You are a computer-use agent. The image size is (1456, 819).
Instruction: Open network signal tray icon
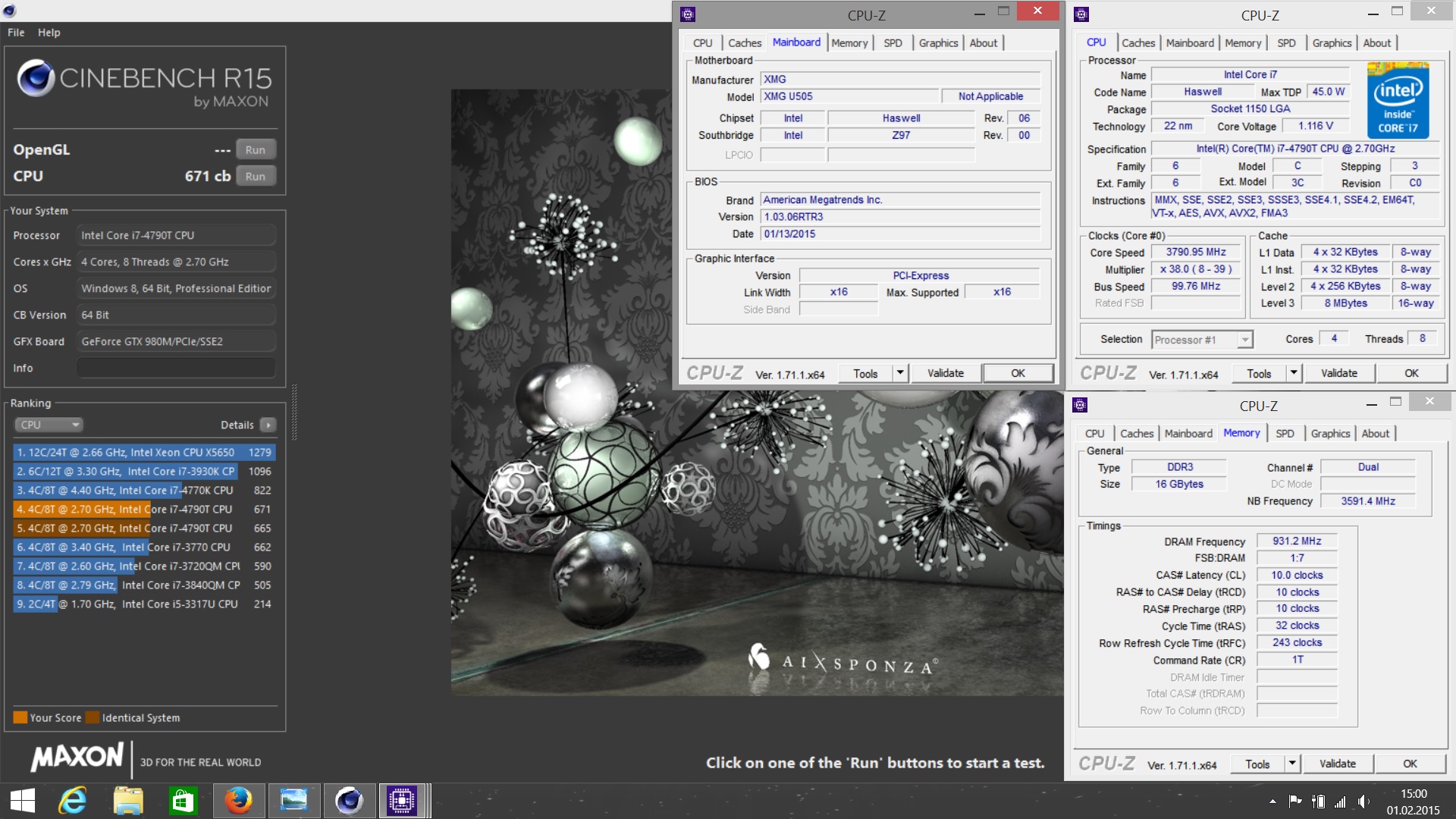1341,802
